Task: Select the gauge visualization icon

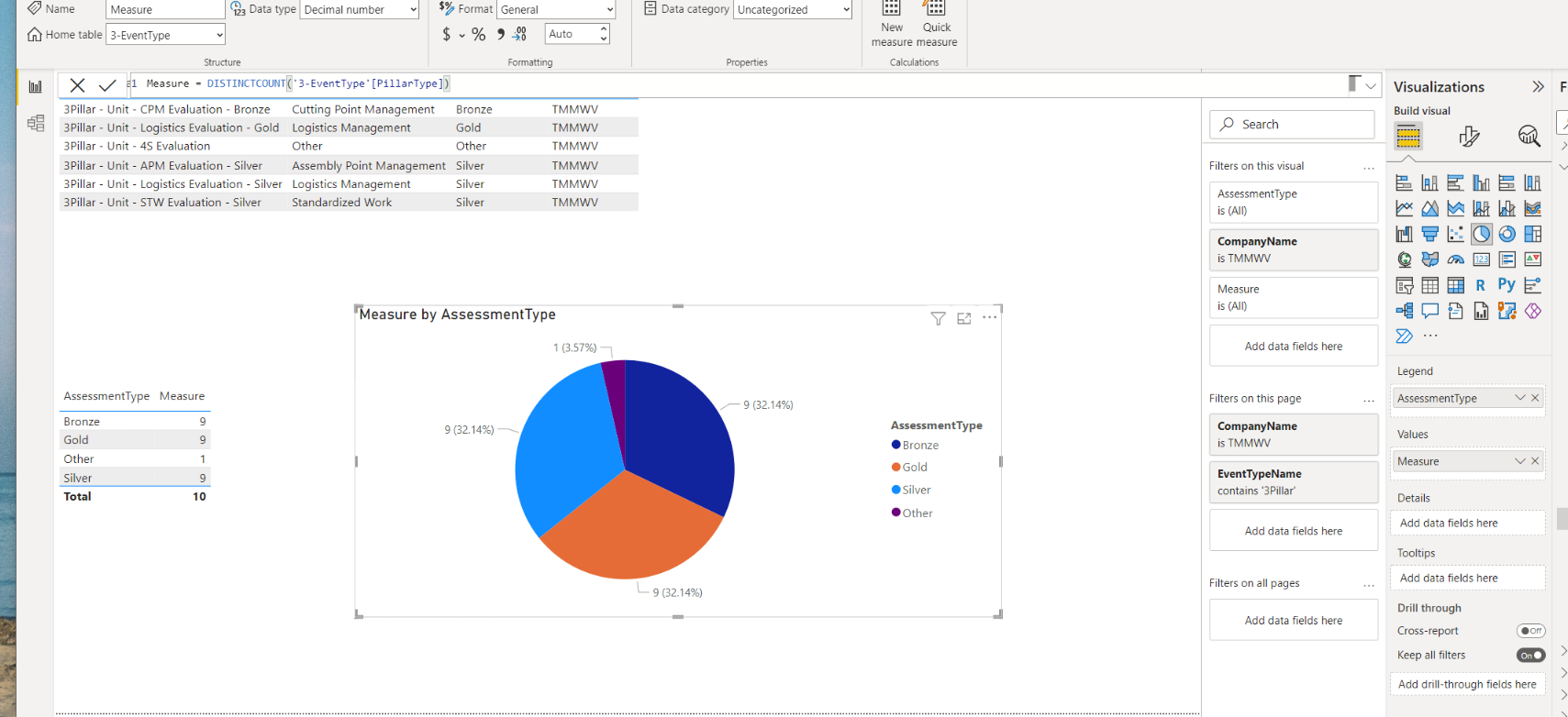Action: [x=1455, y=259]
